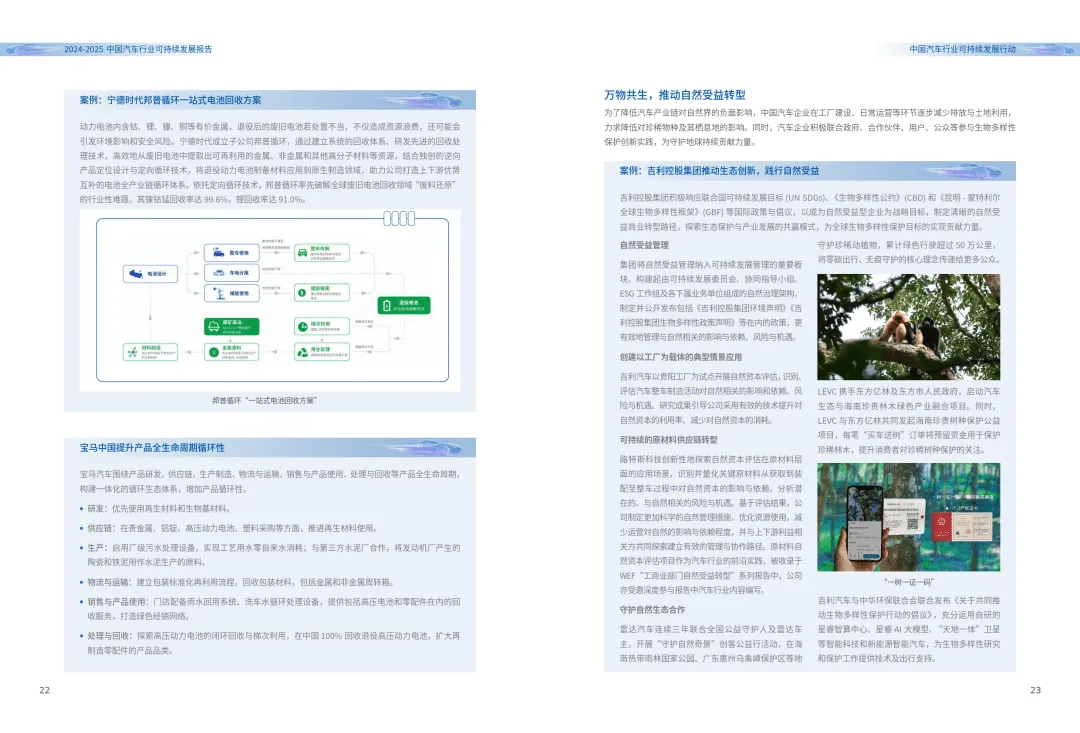Click the subheading 可持续的原材料供应链转型
The width and height of the screenshot is (1080, 733).
(668, 440)
